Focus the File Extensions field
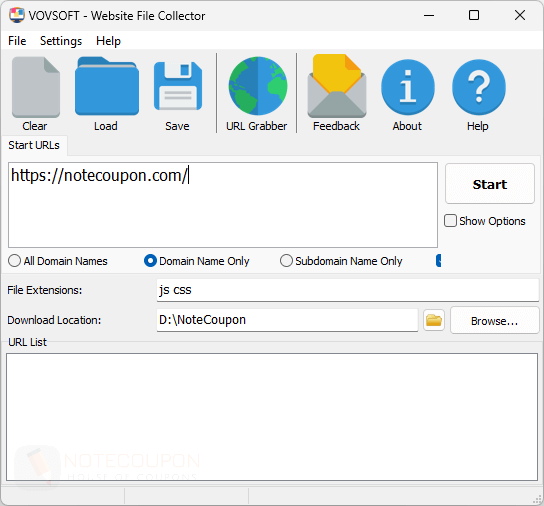 pyautogui.click(x=348, y=290)
